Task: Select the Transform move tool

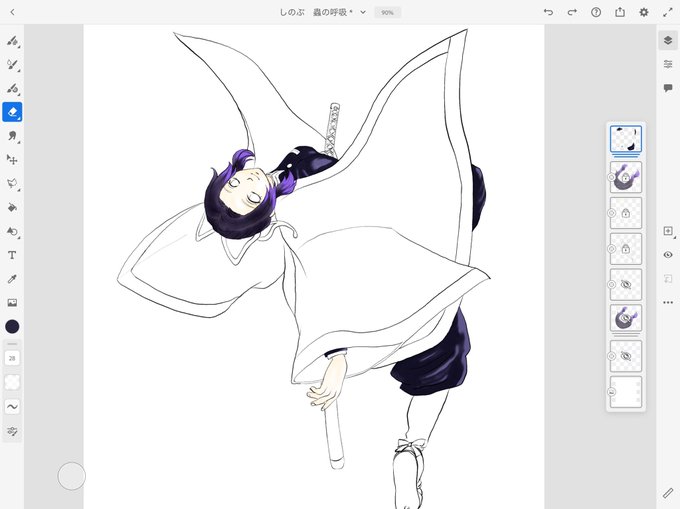Action: (12, 160)
